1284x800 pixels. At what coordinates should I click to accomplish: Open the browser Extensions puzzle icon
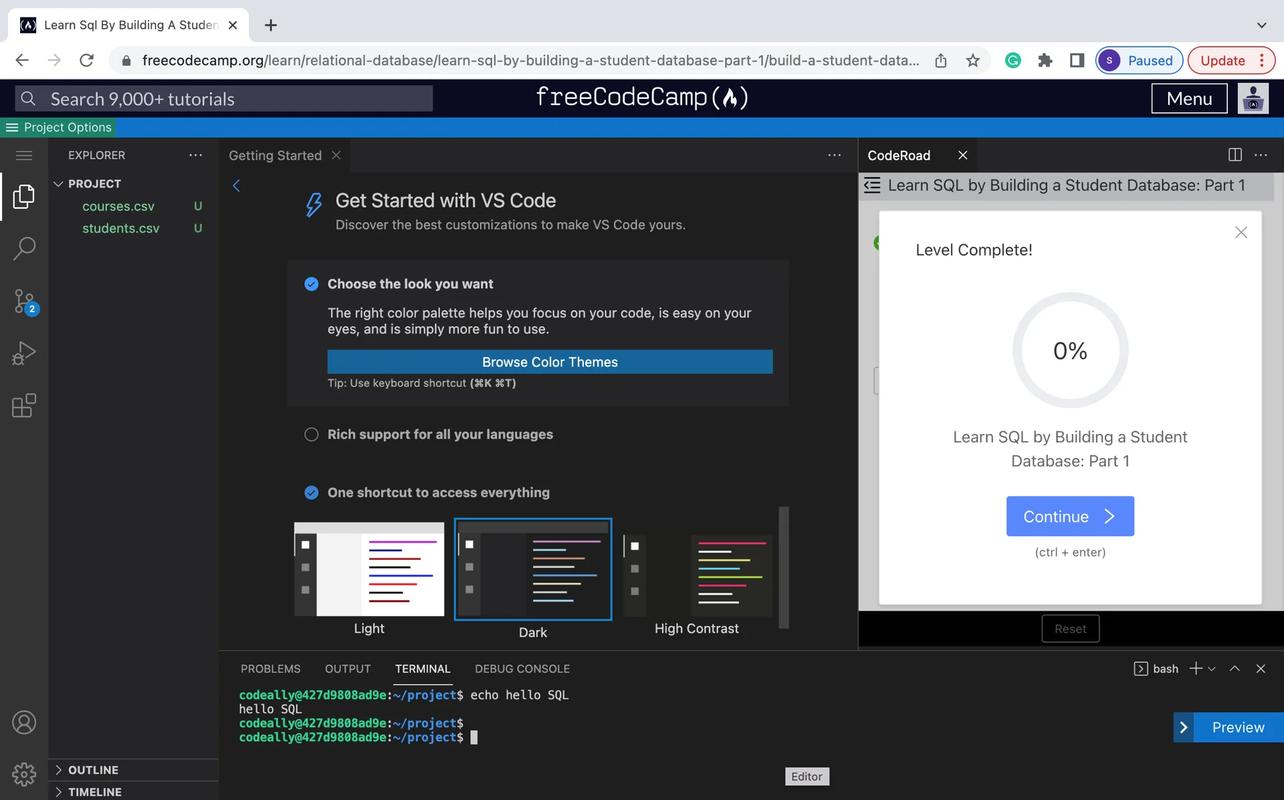click(1045, 60)
